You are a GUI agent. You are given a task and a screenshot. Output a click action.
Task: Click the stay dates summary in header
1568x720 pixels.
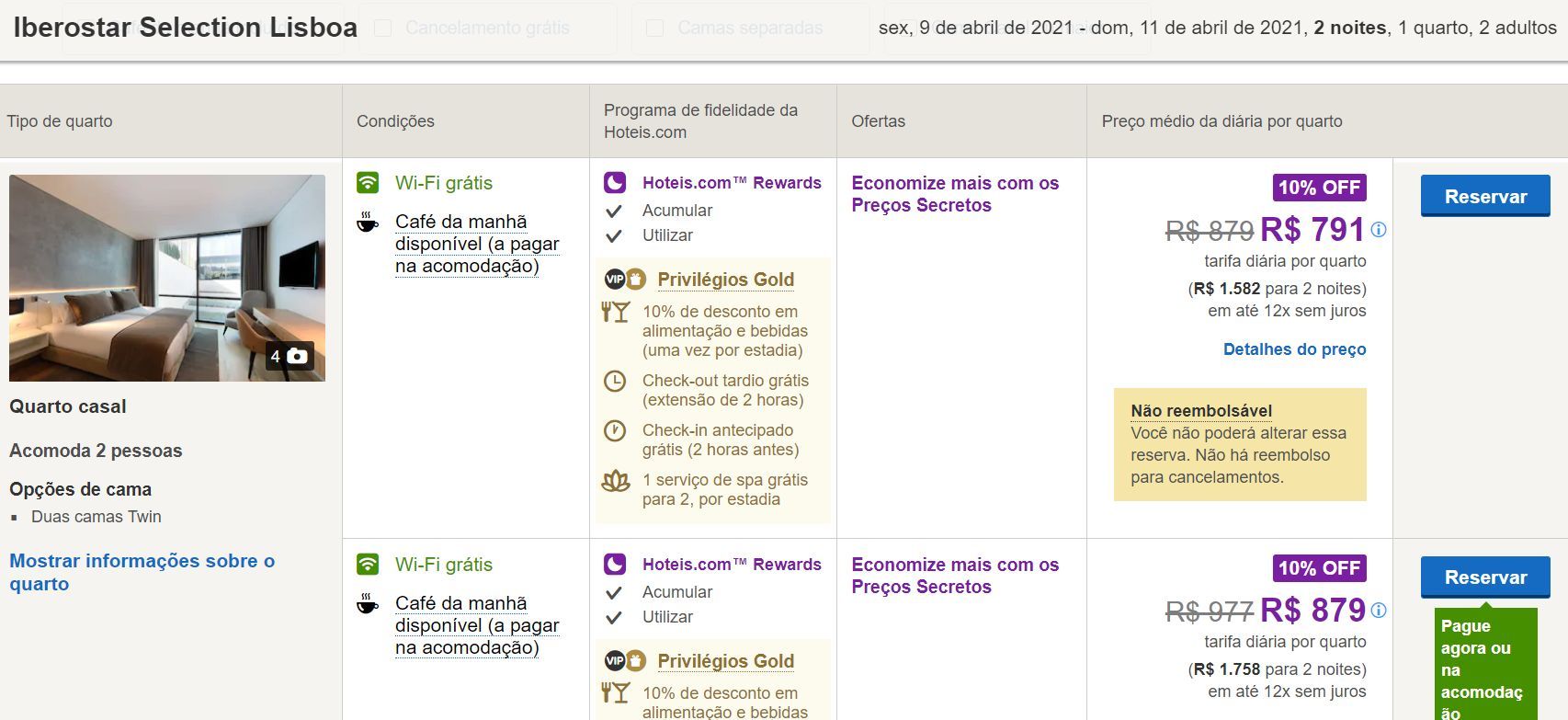[1217, 29]
